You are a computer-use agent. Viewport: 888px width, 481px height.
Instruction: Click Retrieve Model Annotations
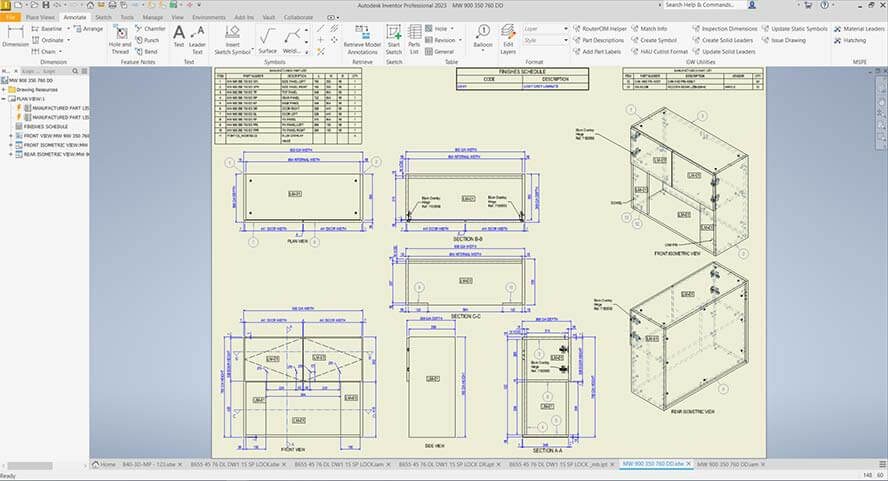tap(361, 38)
